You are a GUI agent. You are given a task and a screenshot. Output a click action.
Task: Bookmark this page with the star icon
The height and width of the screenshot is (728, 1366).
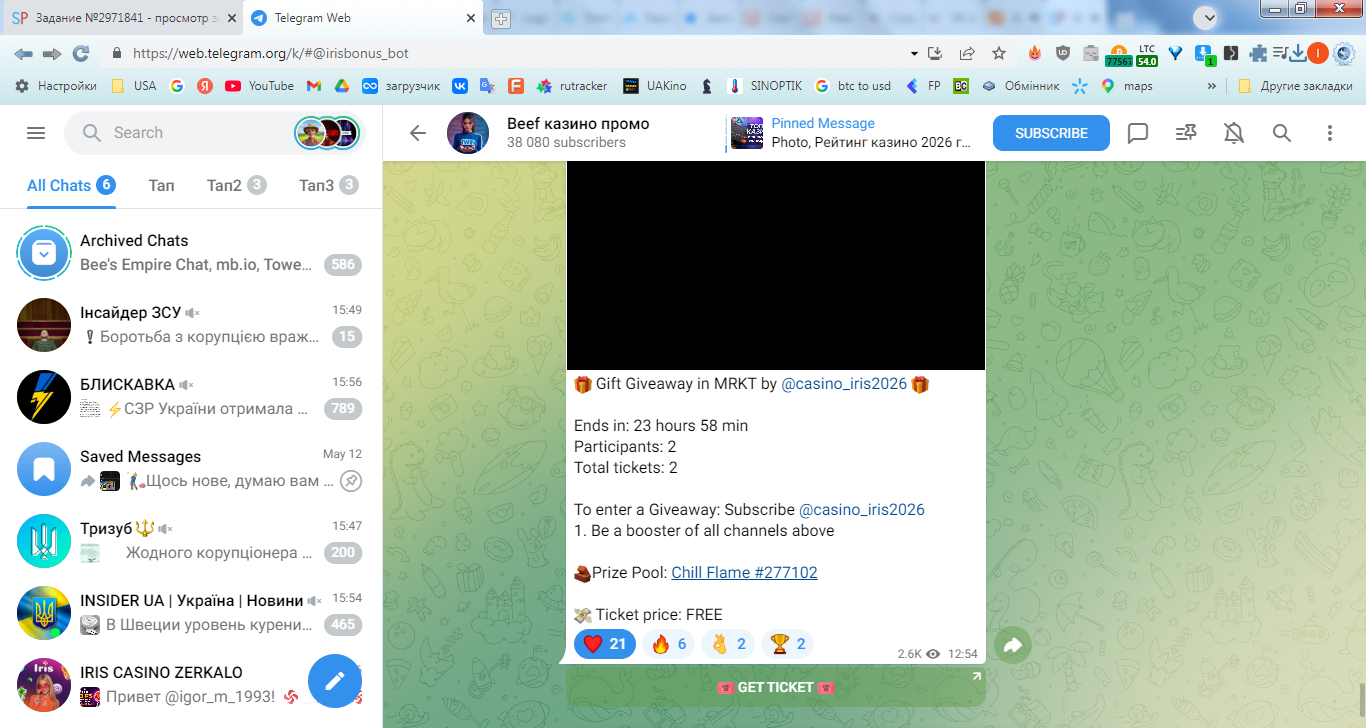[x=998, y=54]
